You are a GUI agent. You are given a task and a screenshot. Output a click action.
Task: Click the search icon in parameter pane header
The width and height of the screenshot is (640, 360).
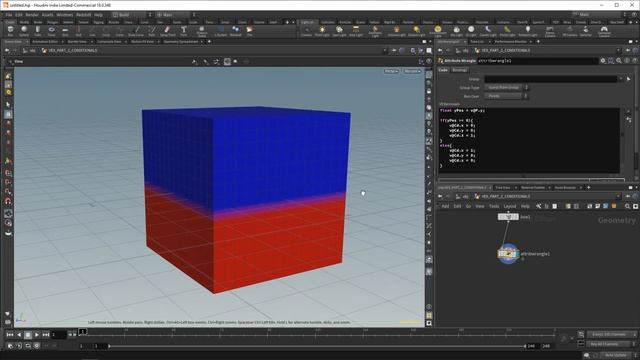(619, 60)
